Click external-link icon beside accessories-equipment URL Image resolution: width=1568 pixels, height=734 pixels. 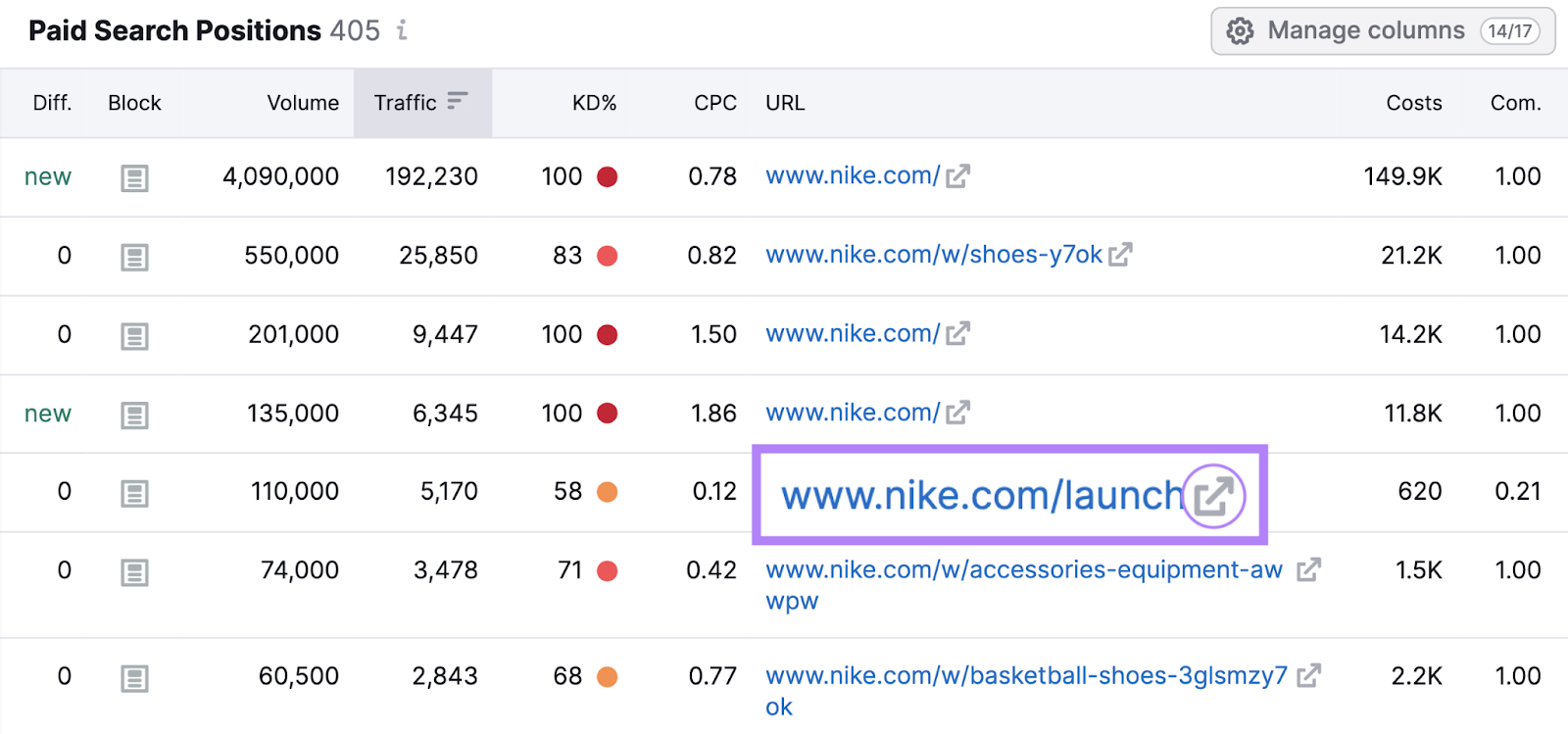[x=1309, y=569]
